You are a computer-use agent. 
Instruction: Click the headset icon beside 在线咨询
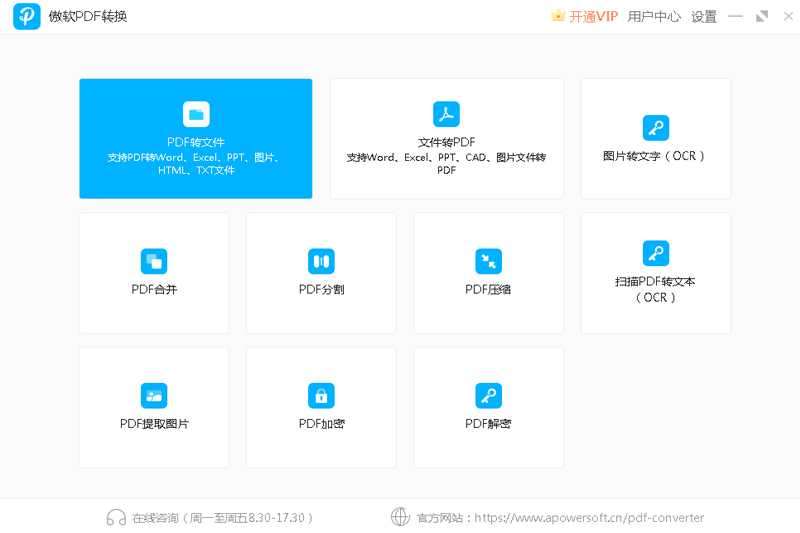coord(116,518)
